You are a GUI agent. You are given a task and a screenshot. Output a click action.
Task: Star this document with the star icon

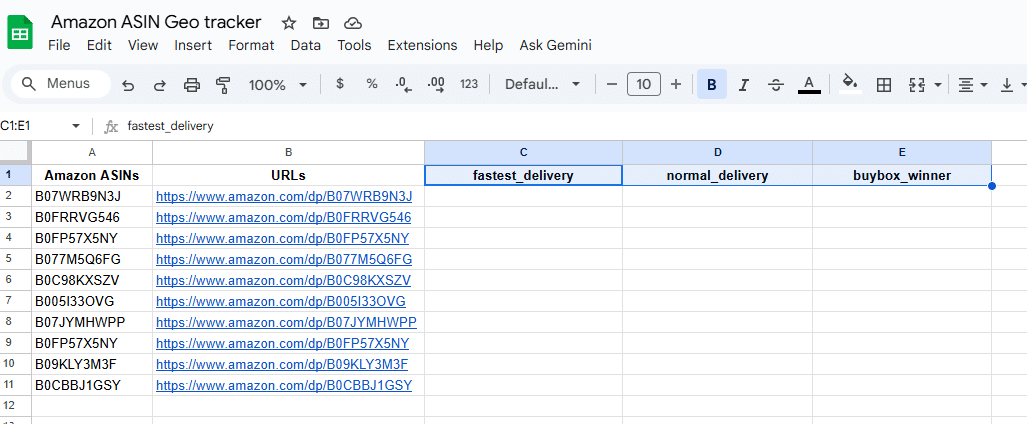click(288, 22)
